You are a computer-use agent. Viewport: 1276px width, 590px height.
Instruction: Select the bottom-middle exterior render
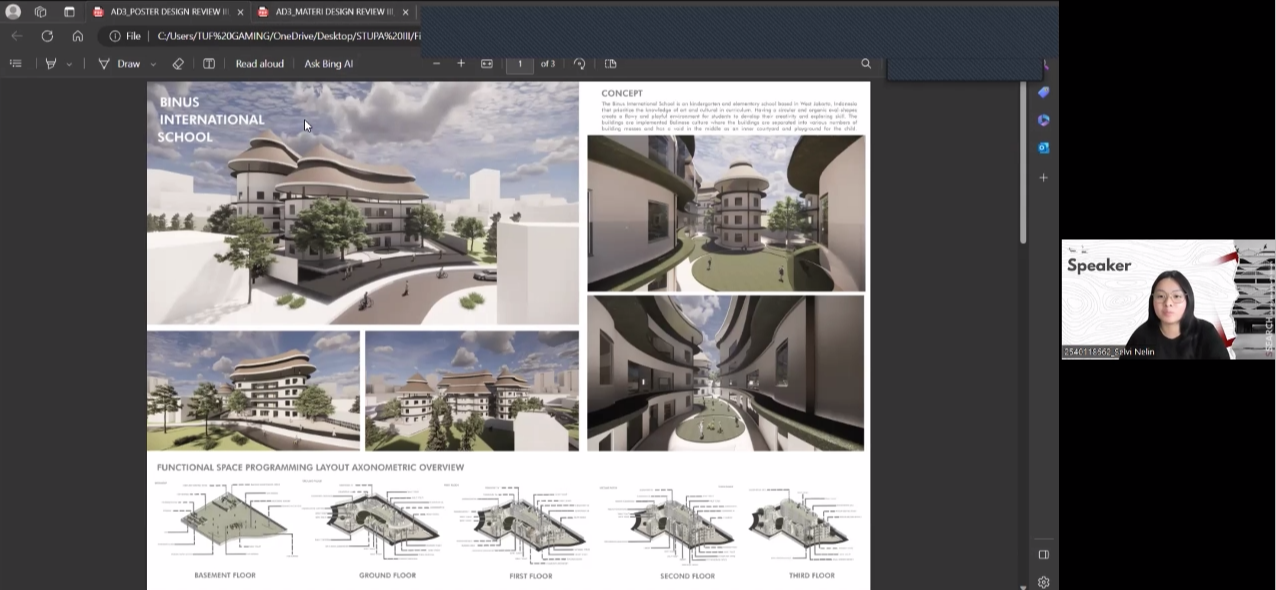pos(472,391)
